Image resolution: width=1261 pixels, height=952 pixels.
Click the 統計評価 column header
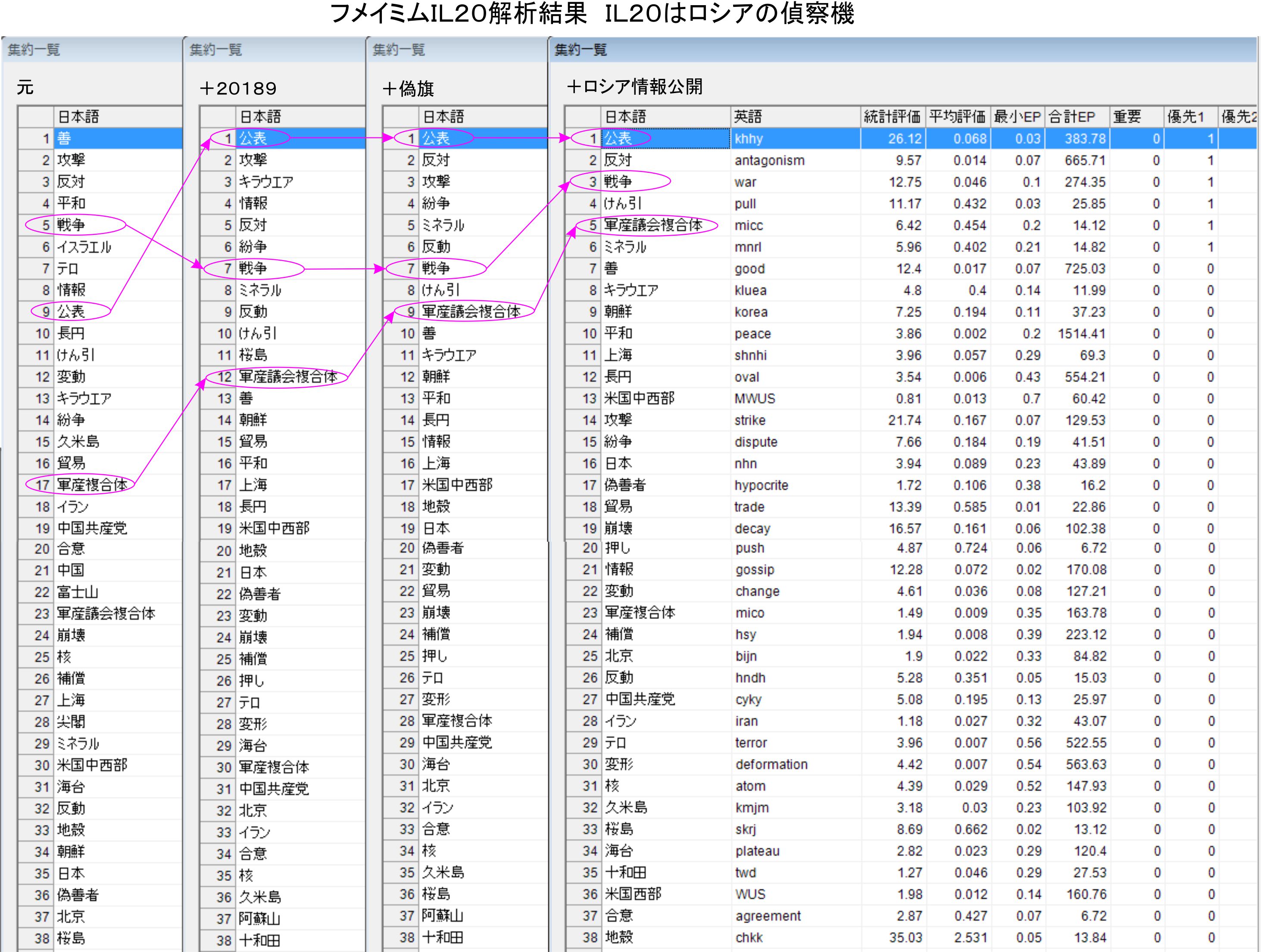pos(892,117)
